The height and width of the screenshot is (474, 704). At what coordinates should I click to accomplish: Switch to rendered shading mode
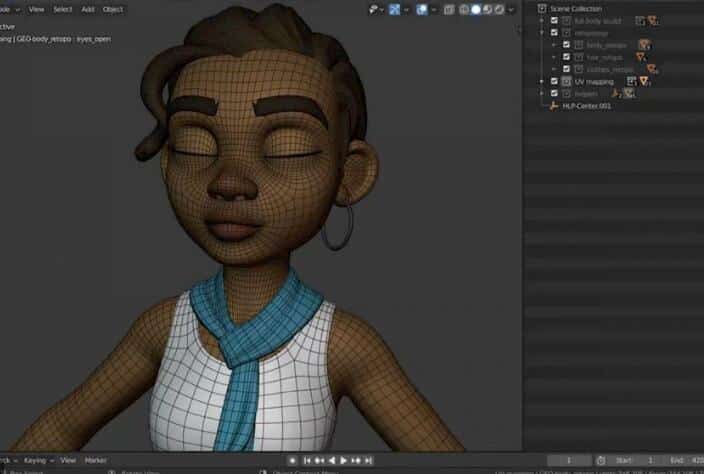pos(499,9)
